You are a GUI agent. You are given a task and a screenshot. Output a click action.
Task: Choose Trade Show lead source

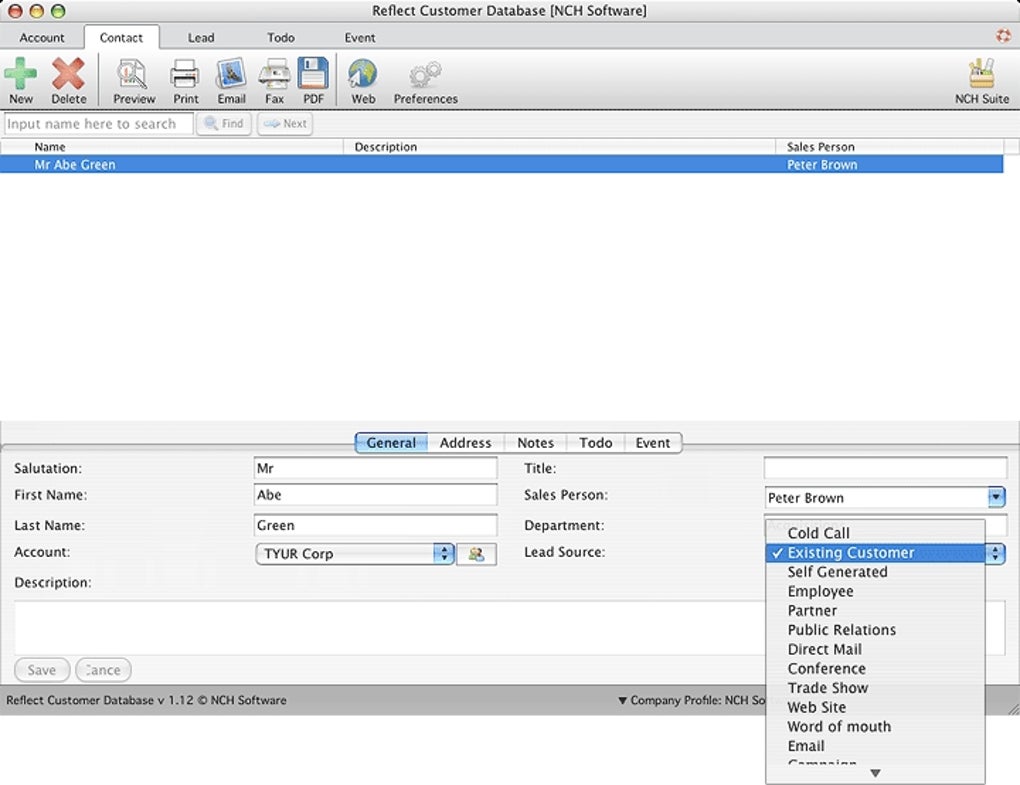(875, 688)
